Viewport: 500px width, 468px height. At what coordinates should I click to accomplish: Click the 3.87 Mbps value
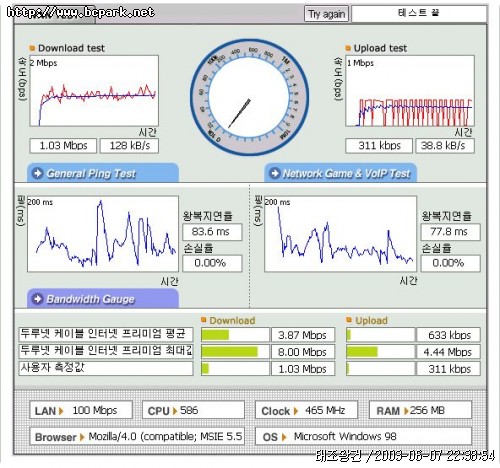[x=303, y=335]
